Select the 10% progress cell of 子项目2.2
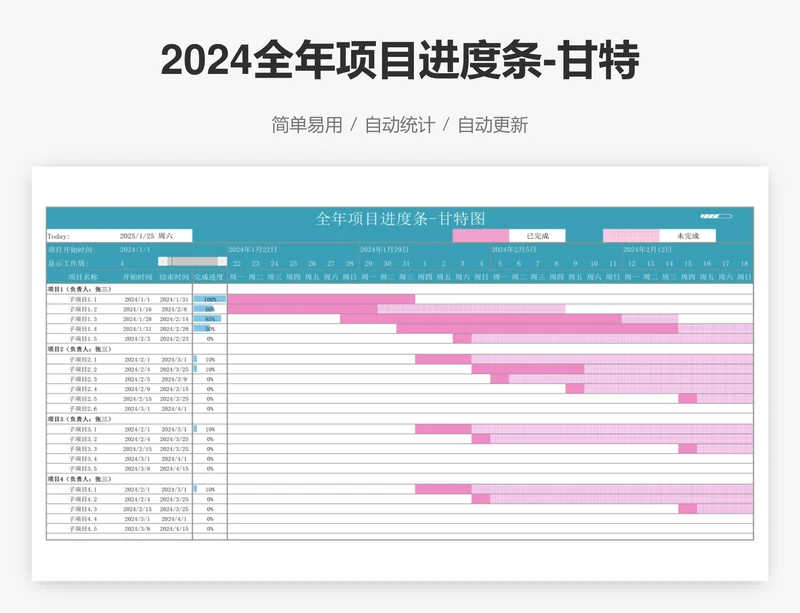The width and height of the screenshot is (800, 613). pos(210,369)
